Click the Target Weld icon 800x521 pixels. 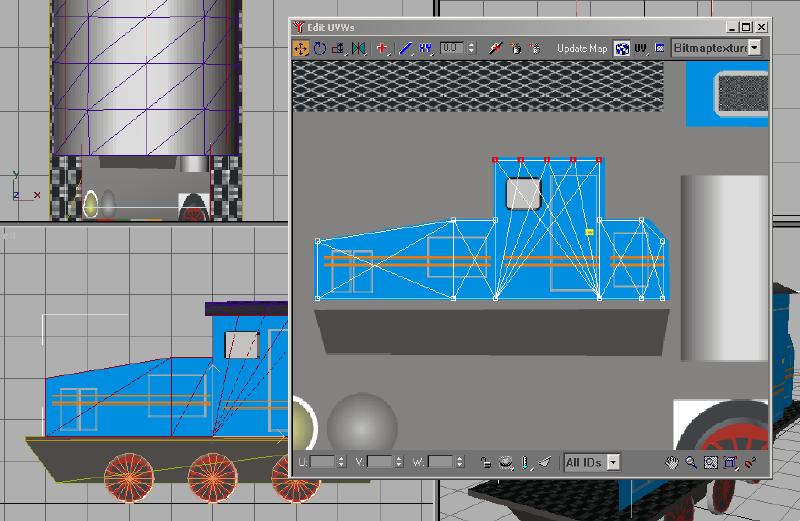click(515, 48)
